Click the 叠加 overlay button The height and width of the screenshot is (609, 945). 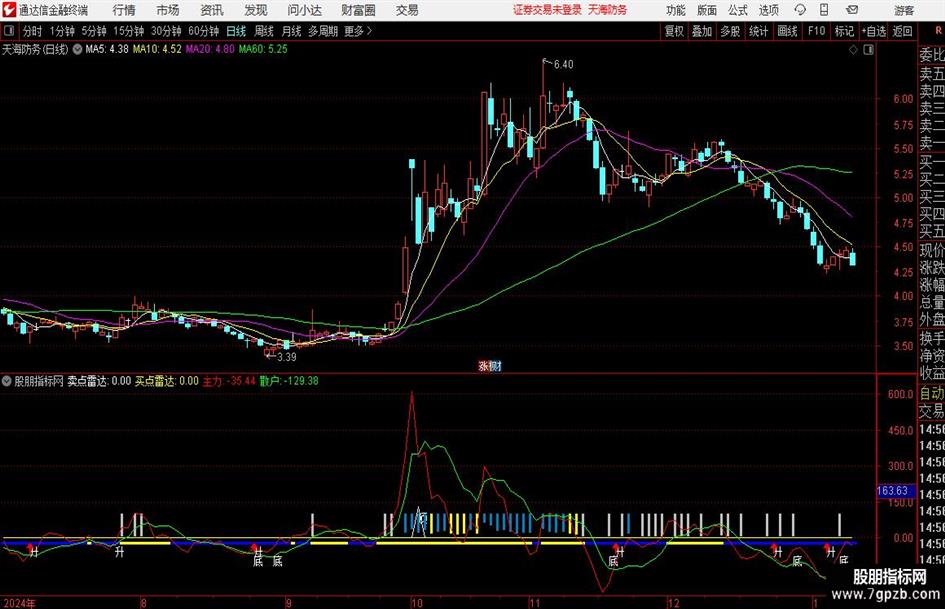click(x=702, y=31)
